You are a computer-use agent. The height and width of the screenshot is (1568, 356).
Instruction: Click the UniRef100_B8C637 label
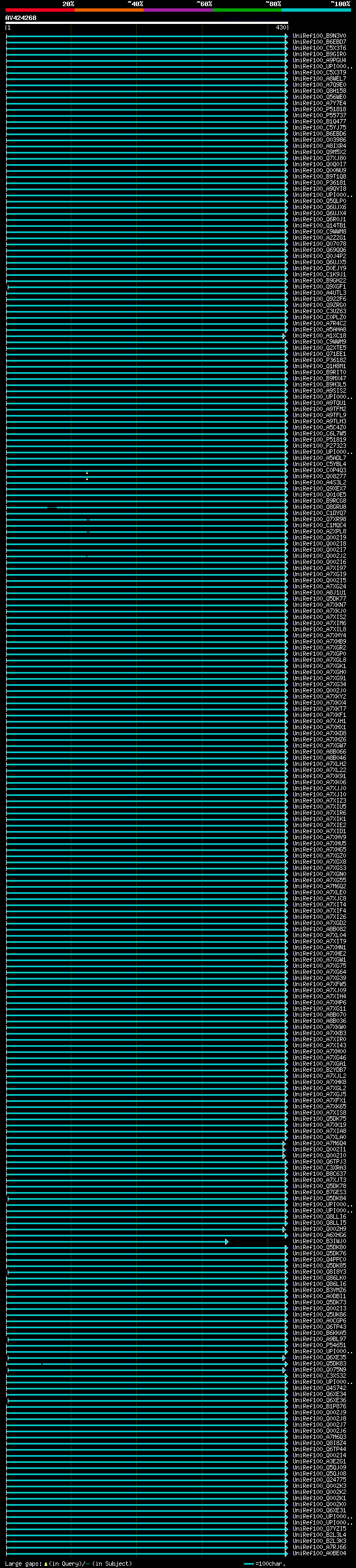coord(319,1174)
